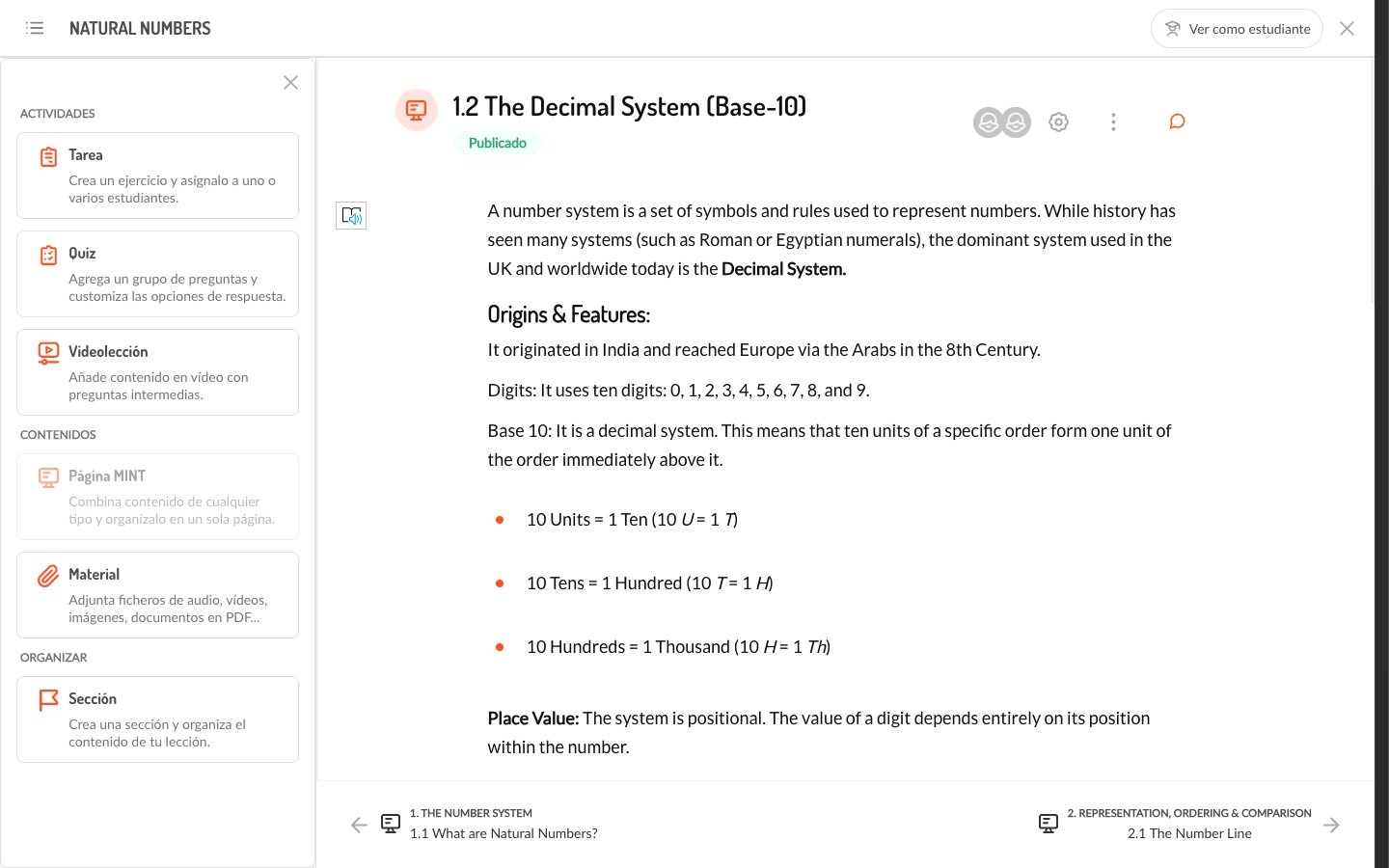Add a Videolección activity

pos(157,372)
